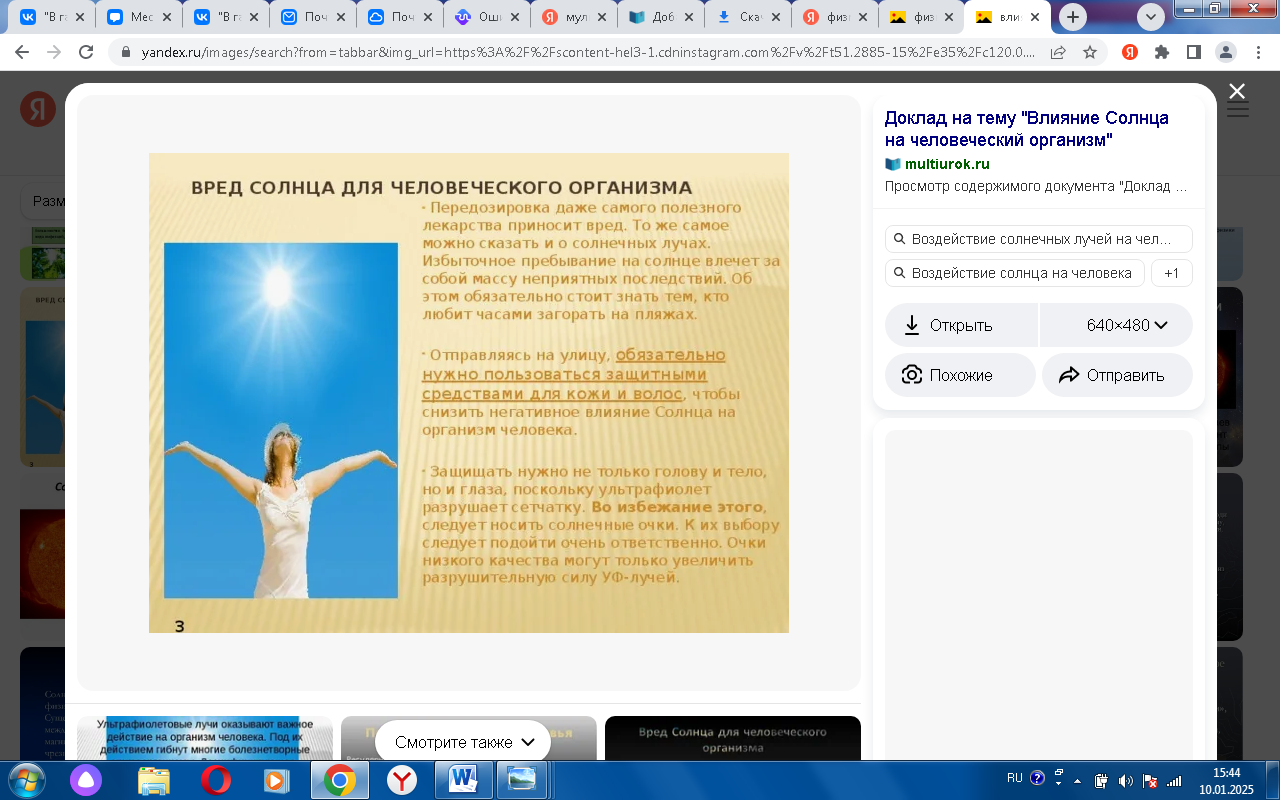Screen dimensions: 1280x800
Task: Open the multiurok.ru source link
Action: click(x=947, y=164)
